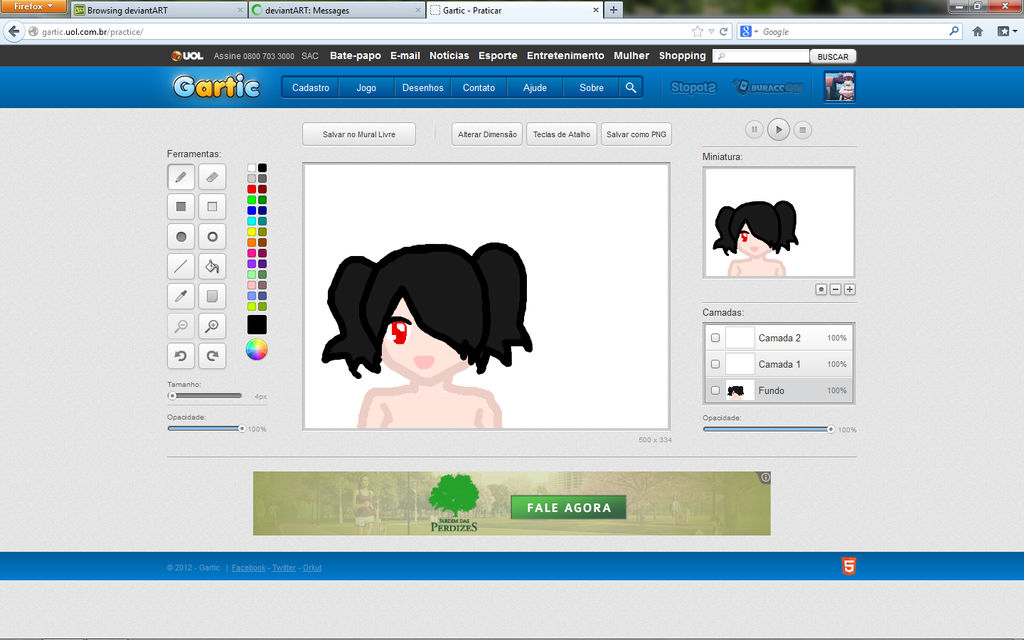The width and height of the screenshot is (1024, 640).
Task: Go back with the browser back arrow
Action: tap(14, 31)
